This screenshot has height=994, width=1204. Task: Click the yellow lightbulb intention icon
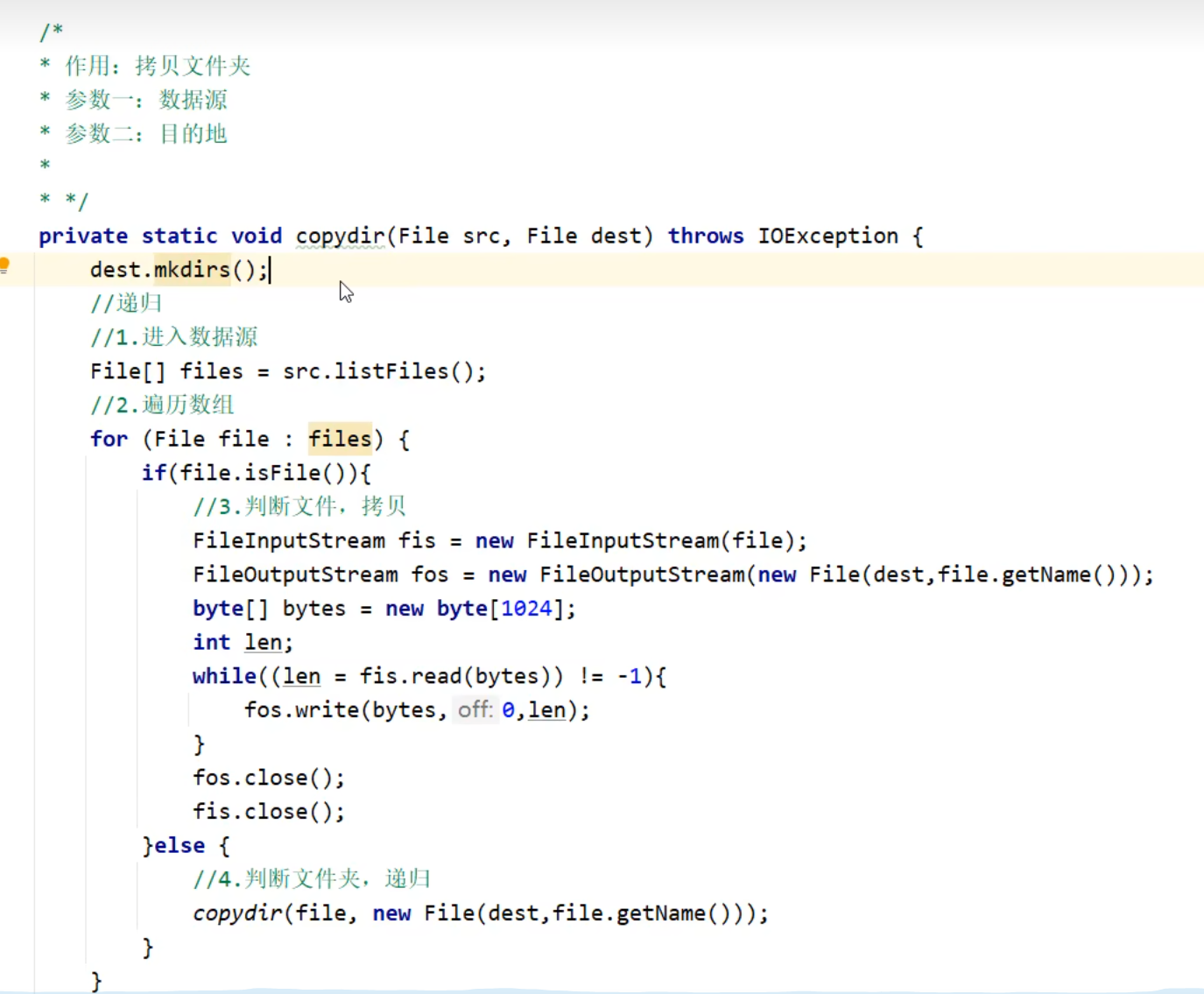click(4, 265)
